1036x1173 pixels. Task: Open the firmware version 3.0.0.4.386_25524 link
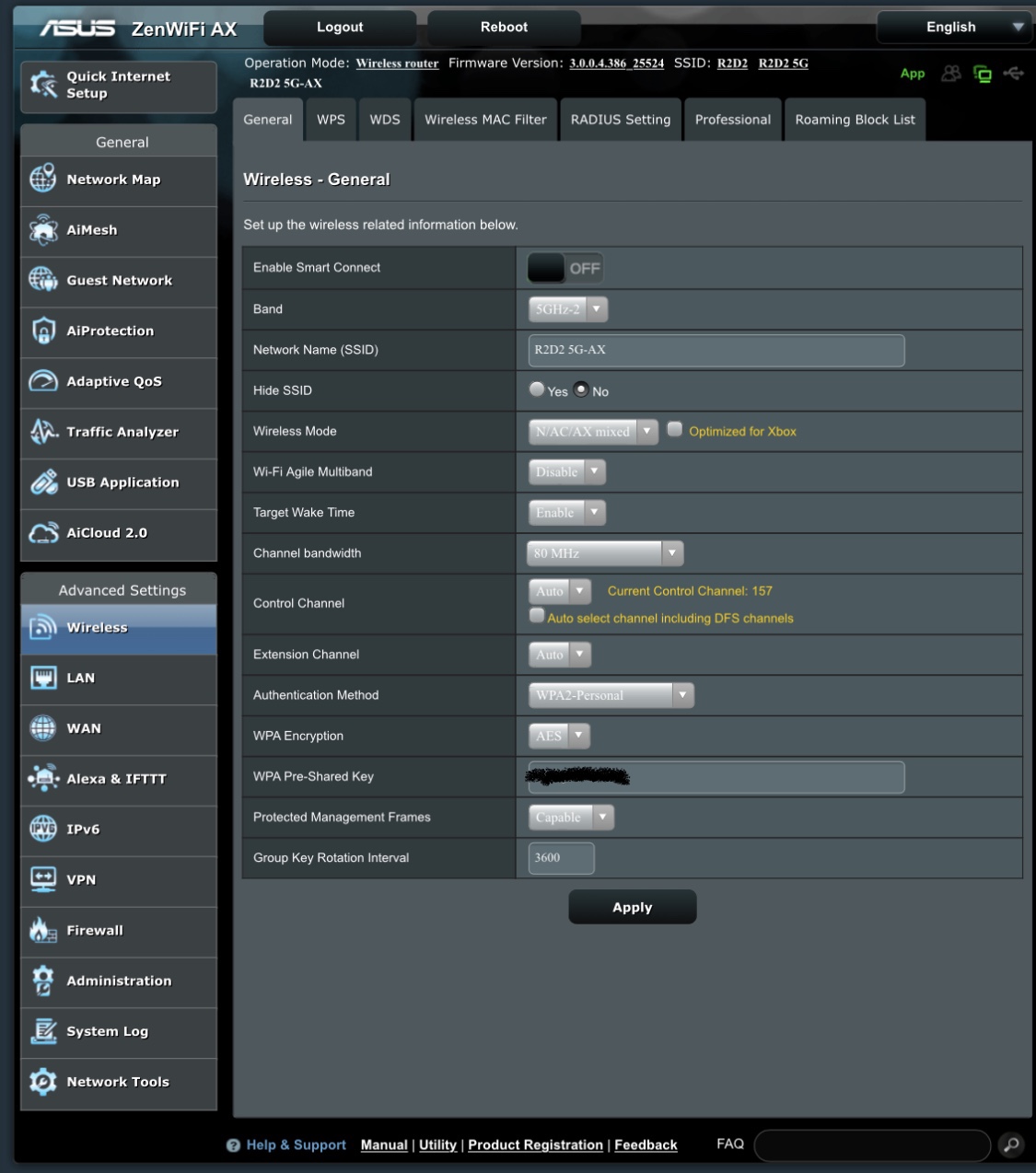(616, 64)
